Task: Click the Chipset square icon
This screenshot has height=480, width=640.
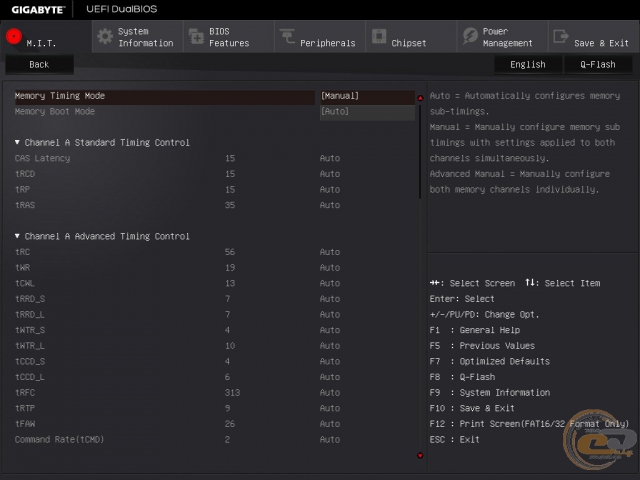Action: click(x=379, y=37)
